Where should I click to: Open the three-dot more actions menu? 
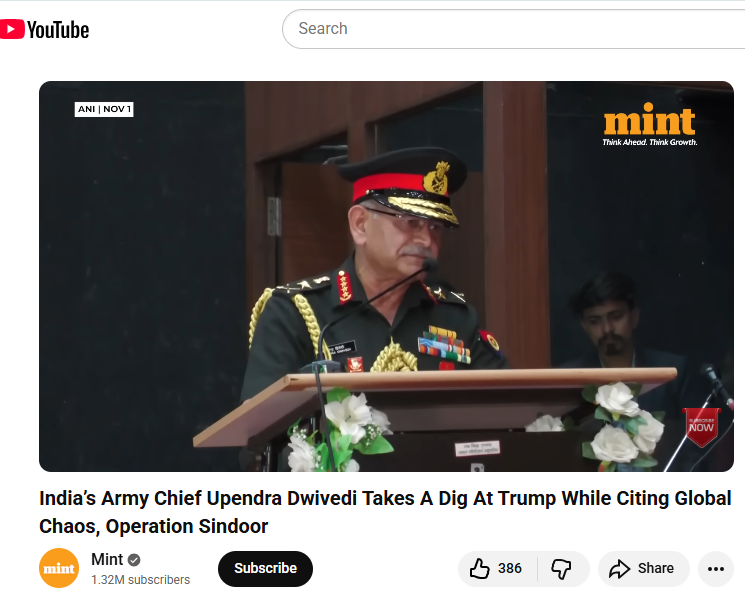click(x=716, y=569)
